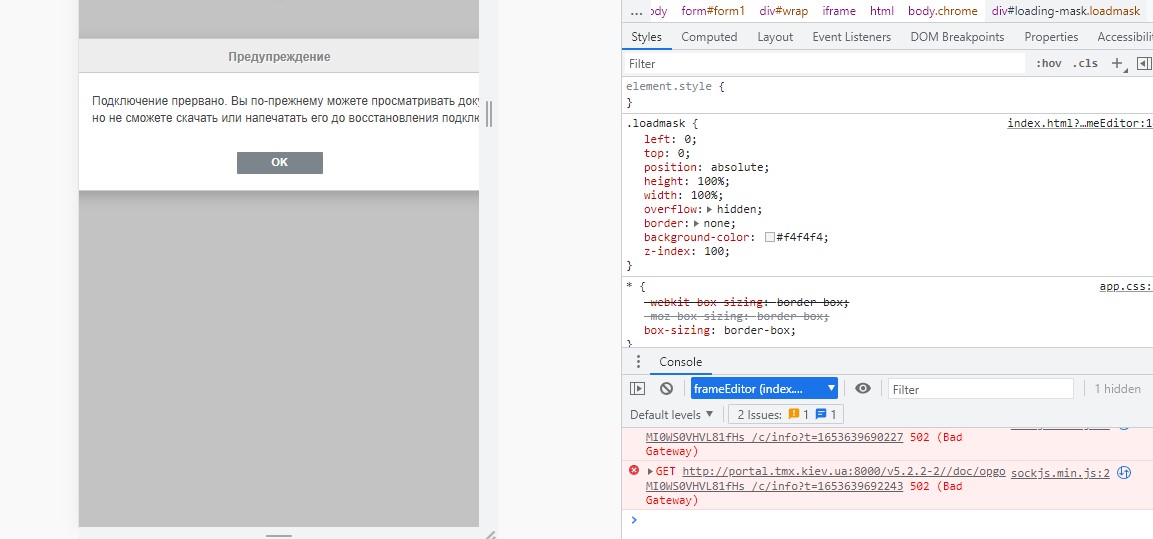Open the app.css source link

pos(1125,287)
